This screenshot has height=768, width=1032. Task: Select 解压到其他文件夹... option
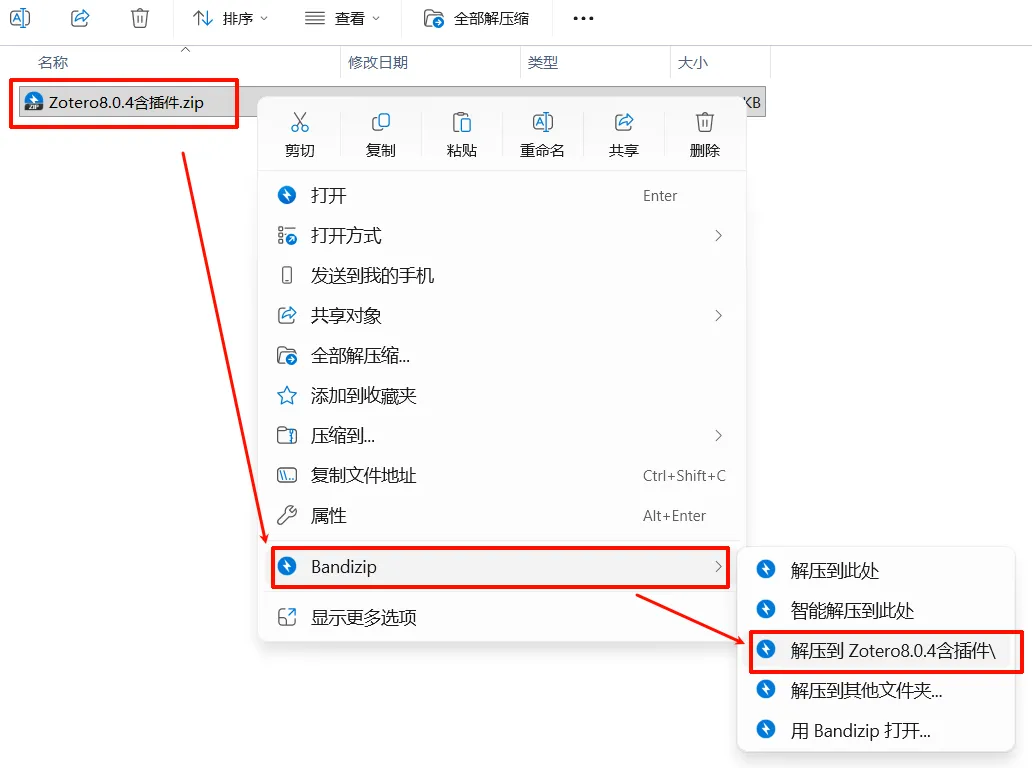point(876,690)
